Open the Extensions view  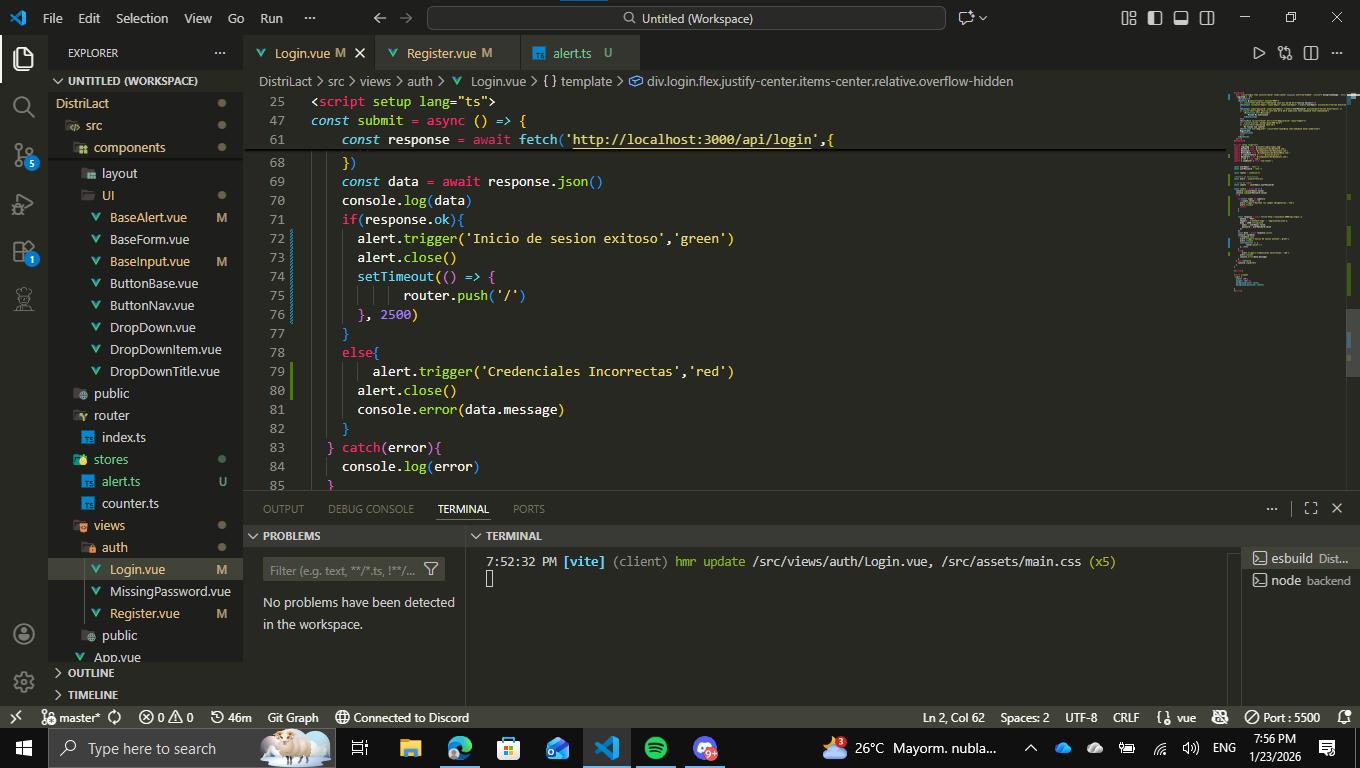pos(24,252)
